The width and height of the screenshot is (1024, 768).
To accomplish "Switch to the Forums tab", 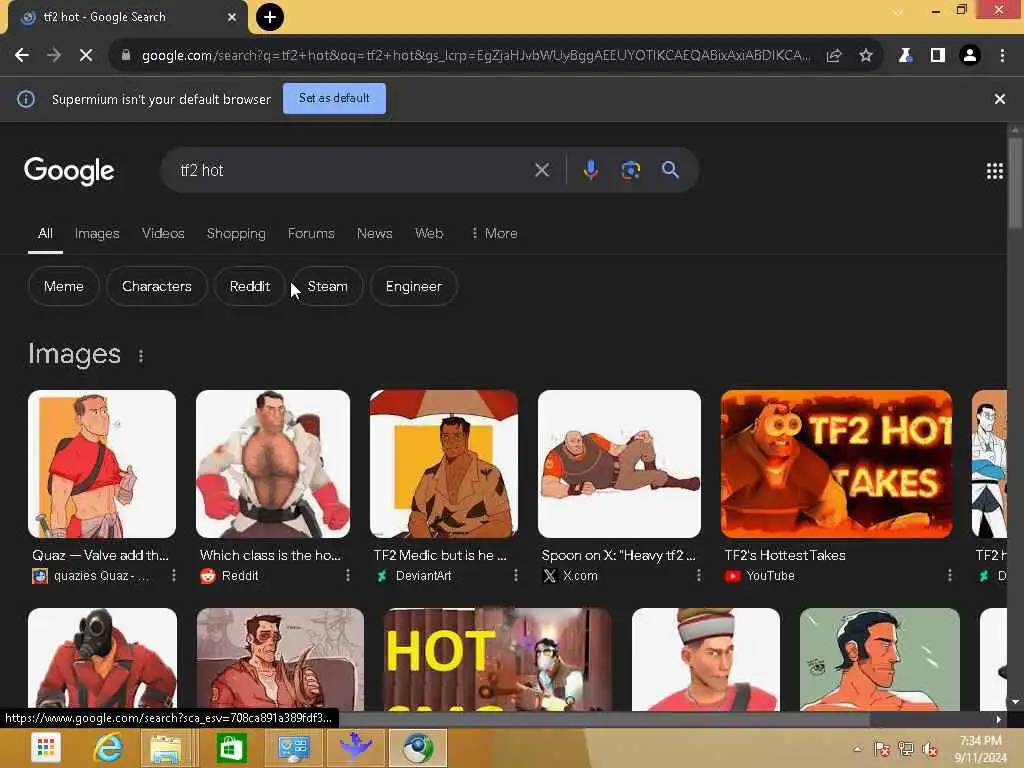I will [311, 233].
